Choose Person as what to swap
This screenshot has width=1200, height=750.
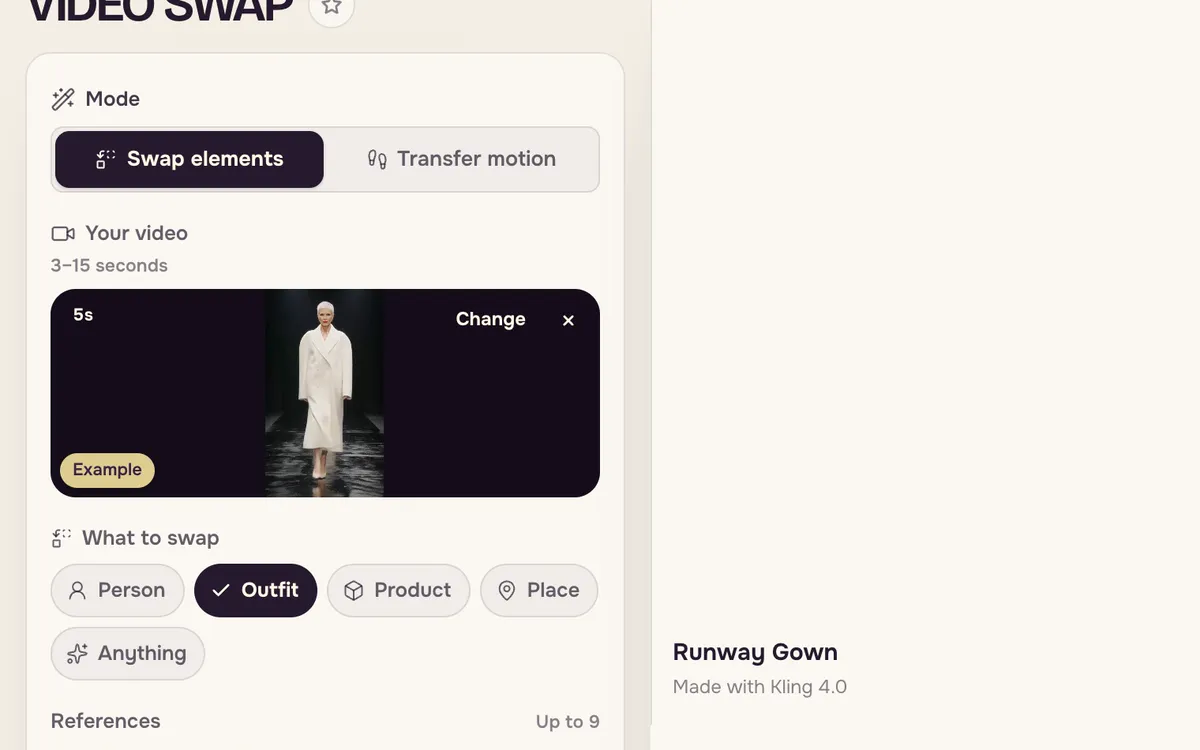pos(118,590)
